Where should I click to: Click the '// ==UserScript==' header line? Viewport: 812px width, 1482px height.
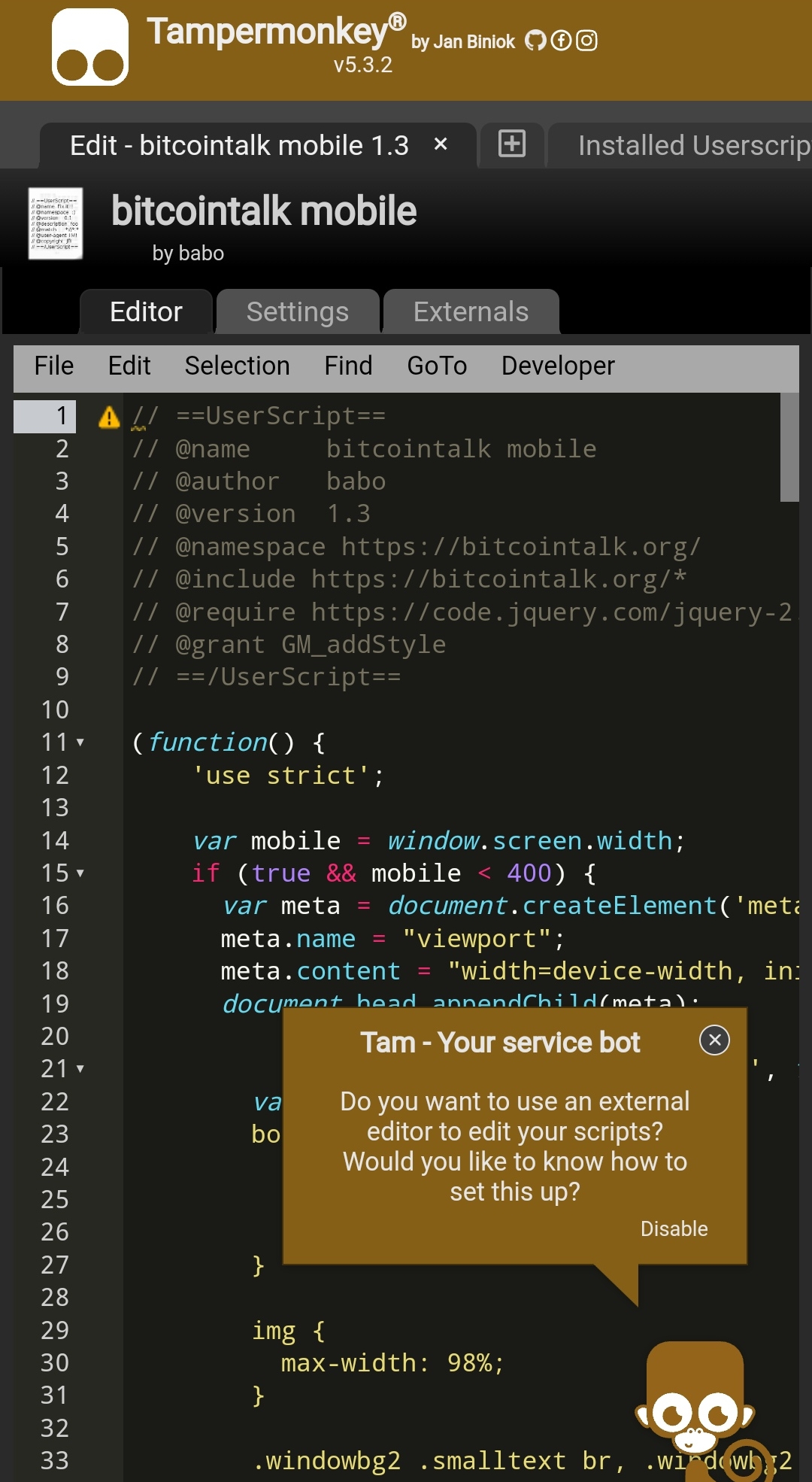259,416
